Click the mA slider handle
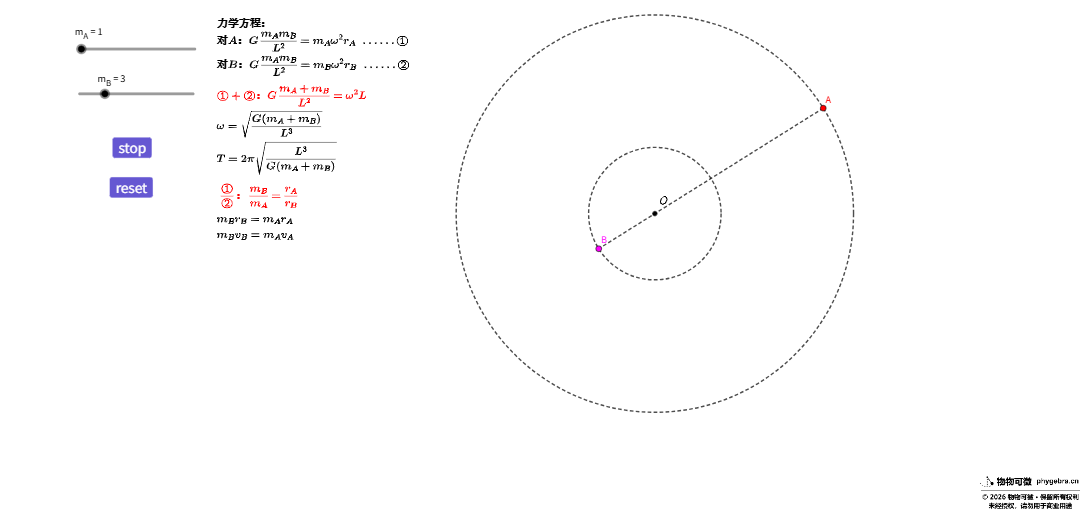1084x512 pixels. point(82,49)
